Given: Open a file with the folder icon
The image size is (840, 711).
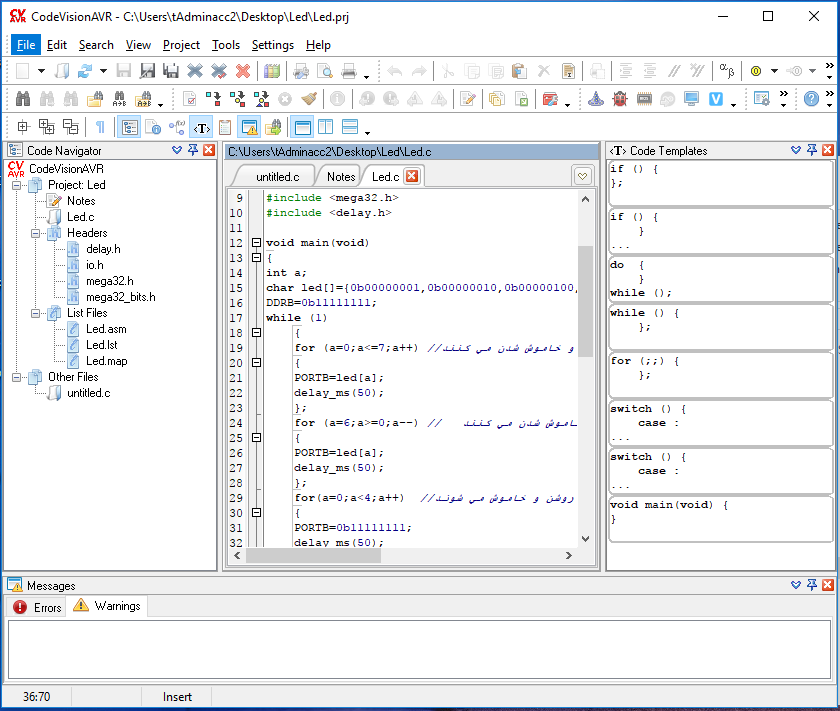Looking at the screenshot, I should (x=62, y=71).
